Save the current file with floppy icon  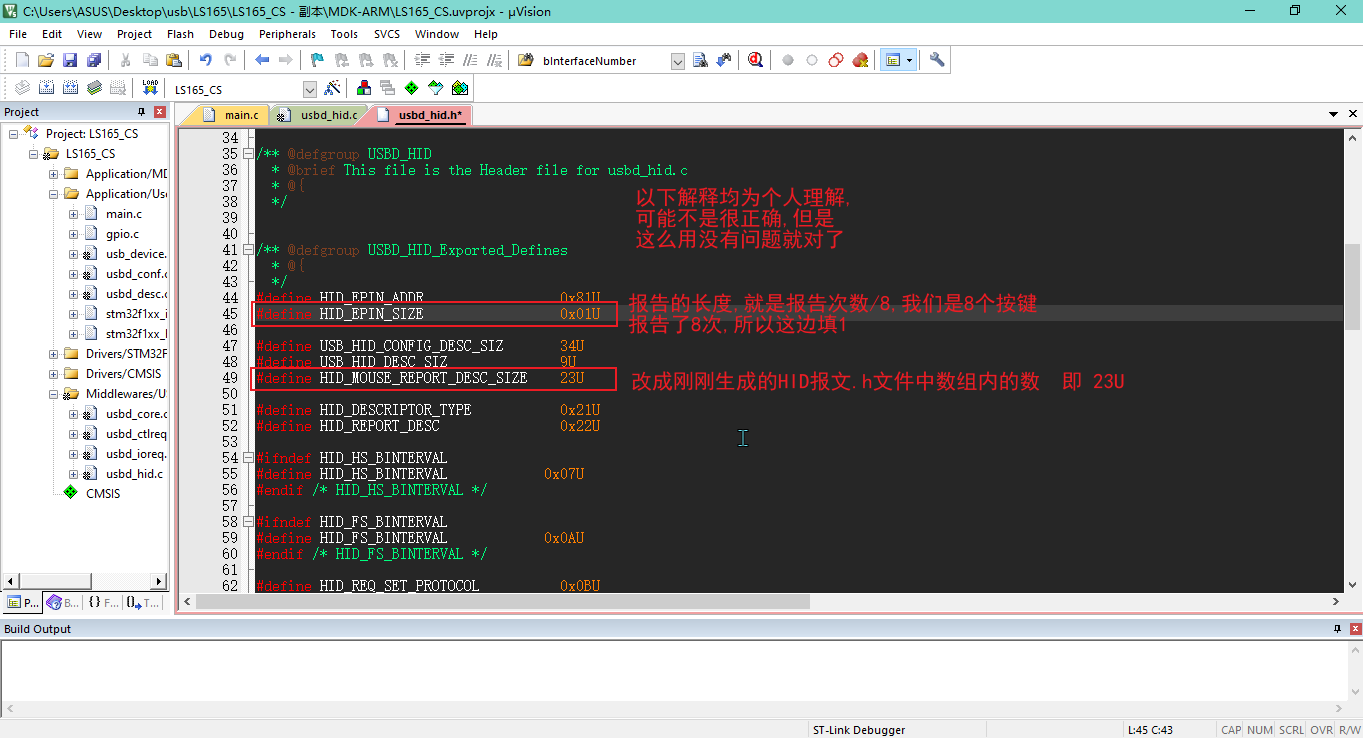[70, 60]
